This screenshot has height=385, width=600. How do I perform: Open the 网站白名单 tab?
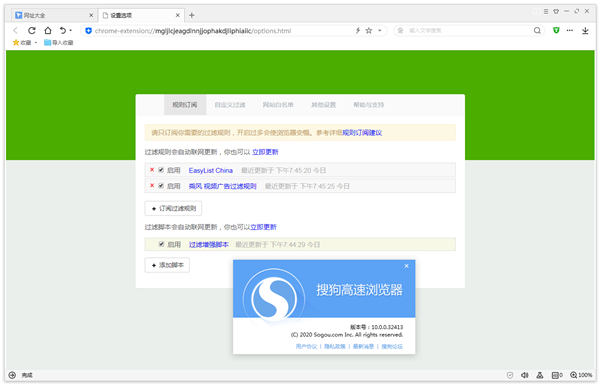(278, 105)
